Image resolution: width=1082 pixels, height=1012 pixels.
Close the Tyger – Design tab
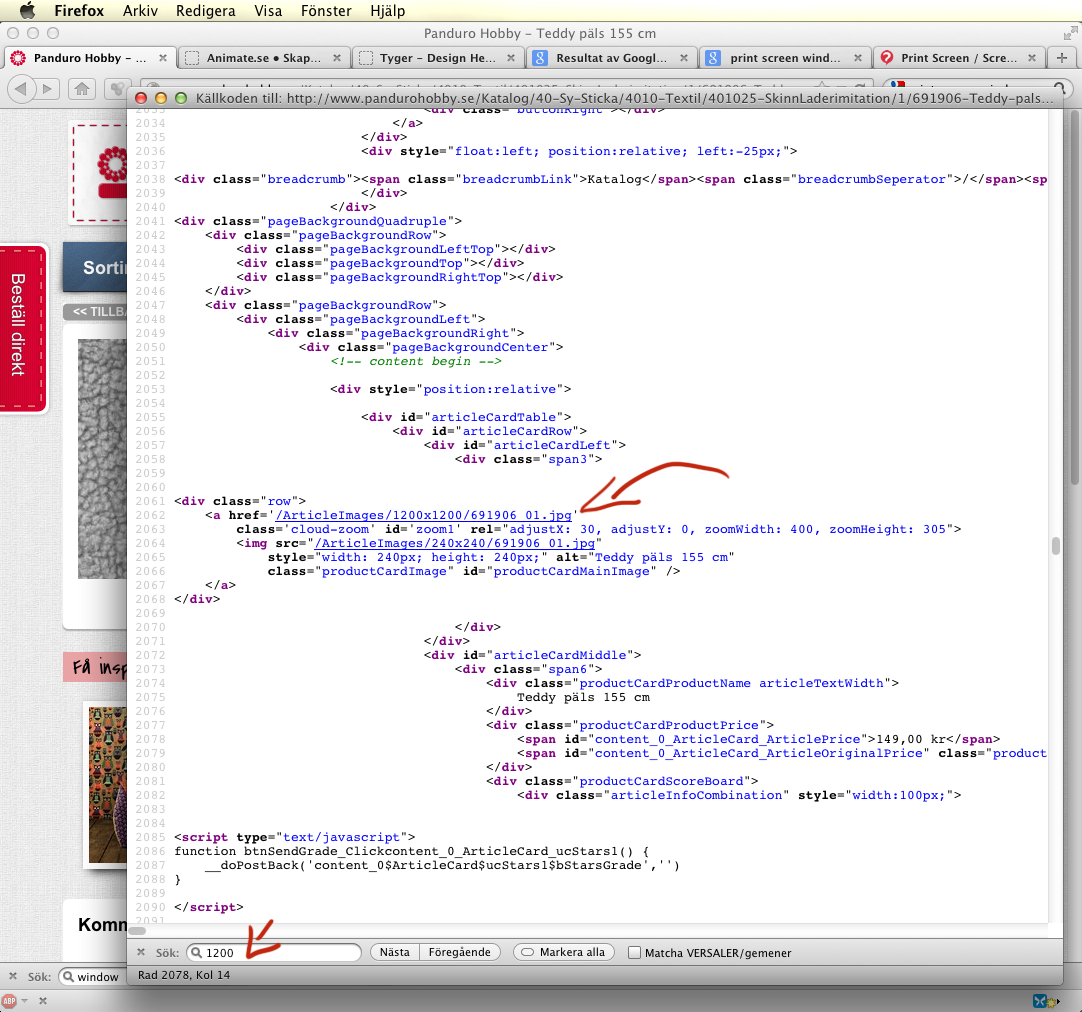pyautogui.click(x=511, y=58)
